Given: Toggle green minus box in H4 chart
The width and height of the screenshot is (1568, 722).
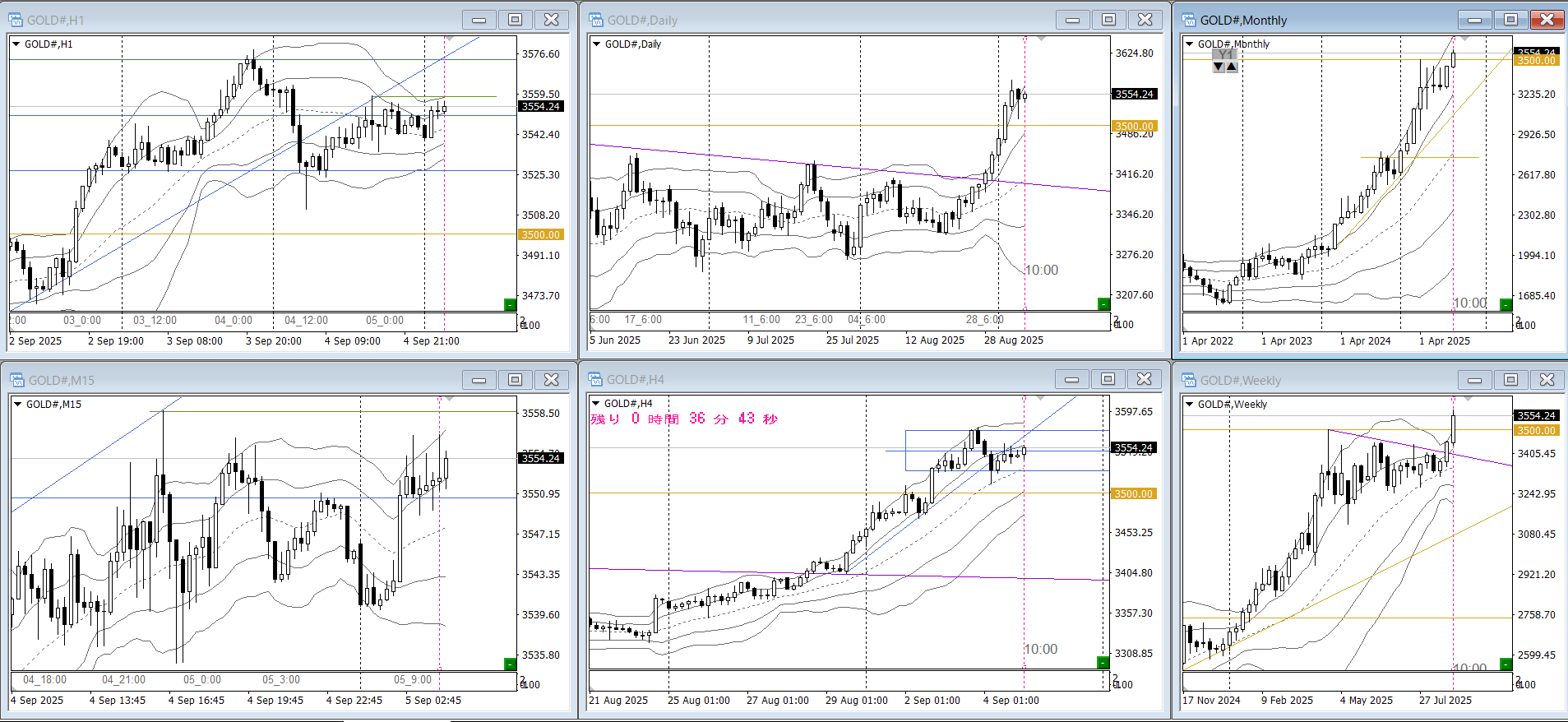Looking at the screenshot, I should click(1103, 663).
